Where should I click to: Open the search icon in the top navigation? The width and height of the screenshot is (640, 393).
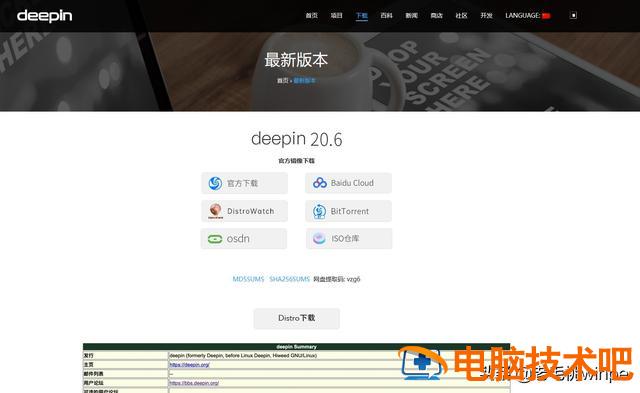click(x=573, y=16)
